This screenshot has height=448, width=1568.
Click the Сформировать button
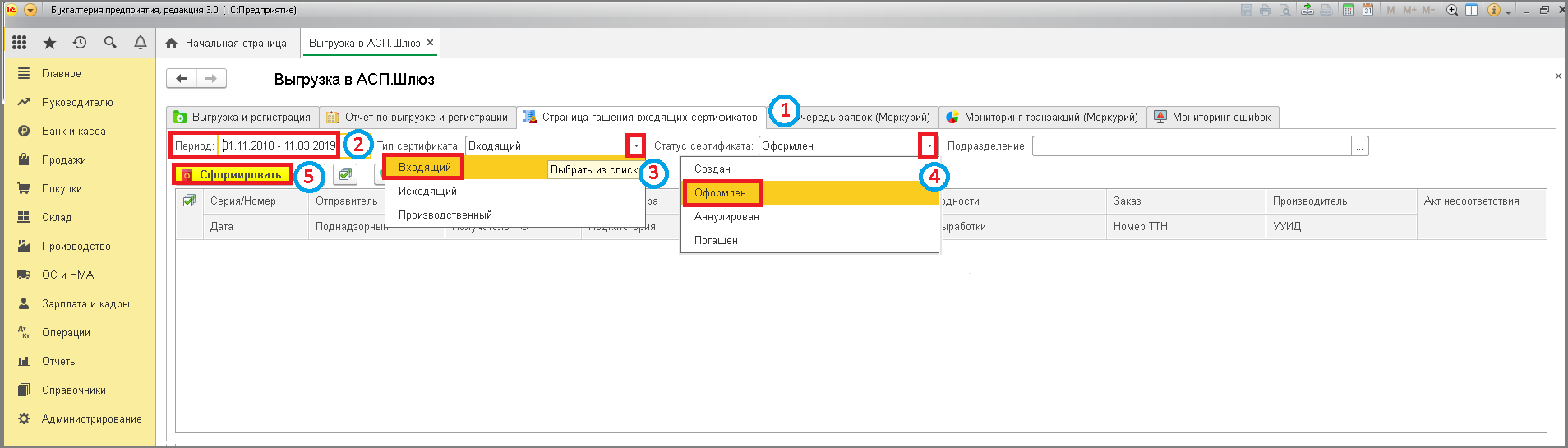pos(233,174)
